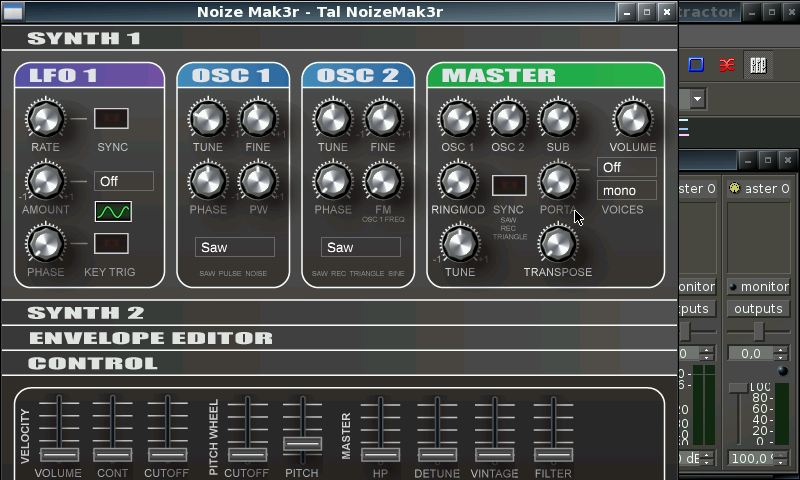800x480 pixels.
Task: Open the VOICES dropdown showing mono
Action: pyautogui.click(x=627, y=190)
